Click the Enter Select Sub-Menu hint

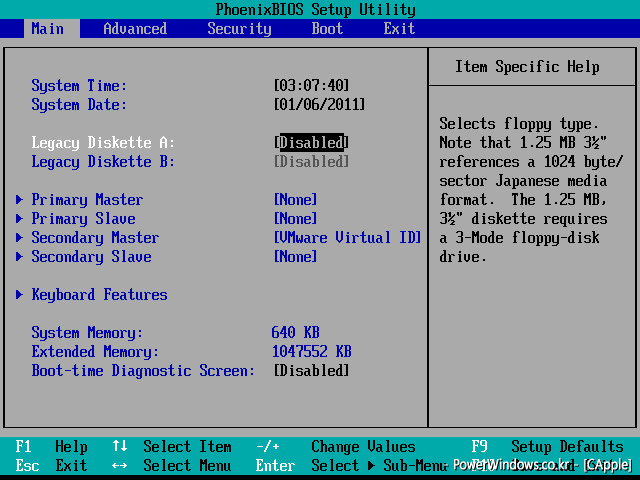click(x=352, y=465)
